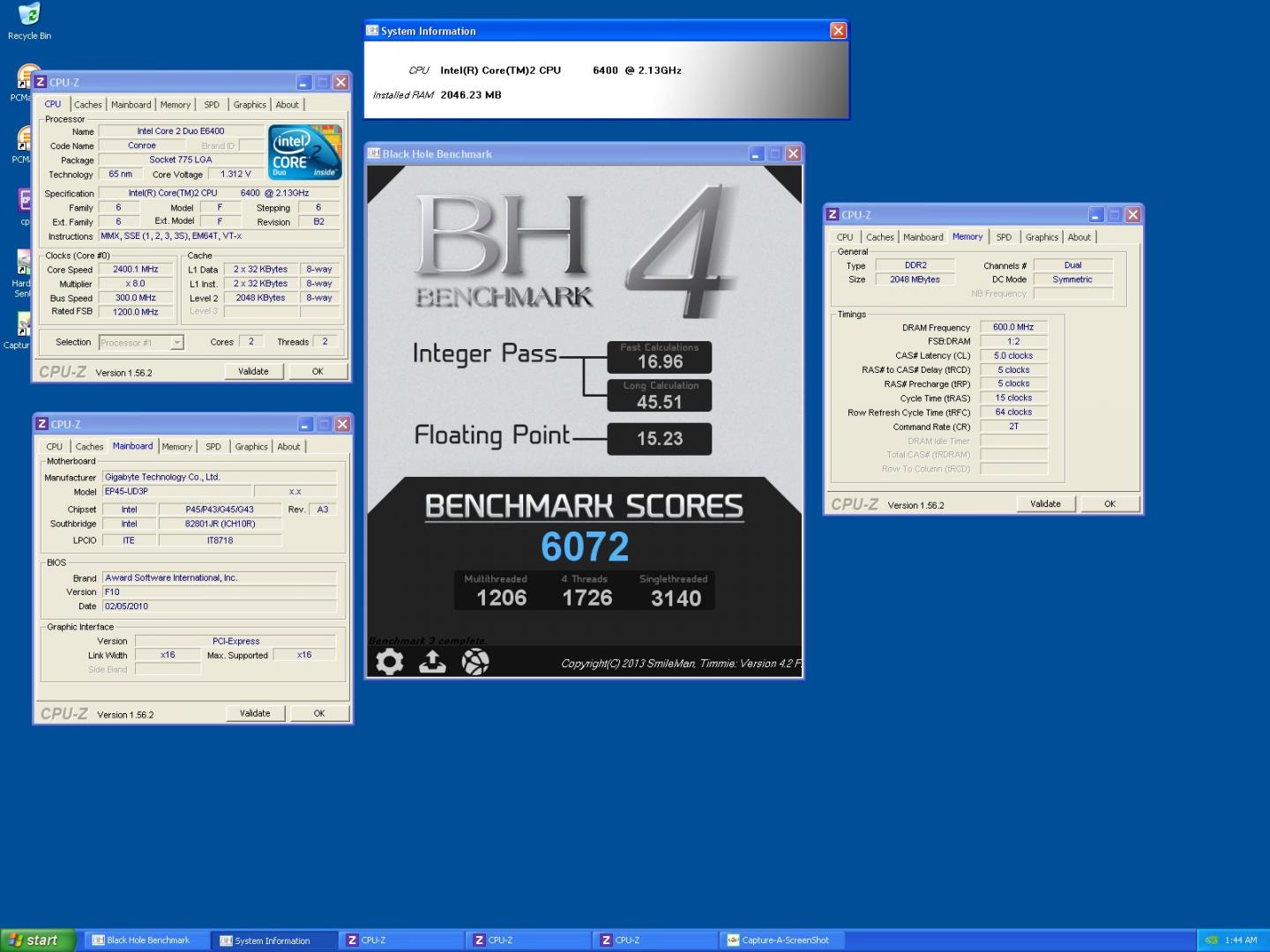Close the System Information window
1270x952 pixels.
point(838,31)
